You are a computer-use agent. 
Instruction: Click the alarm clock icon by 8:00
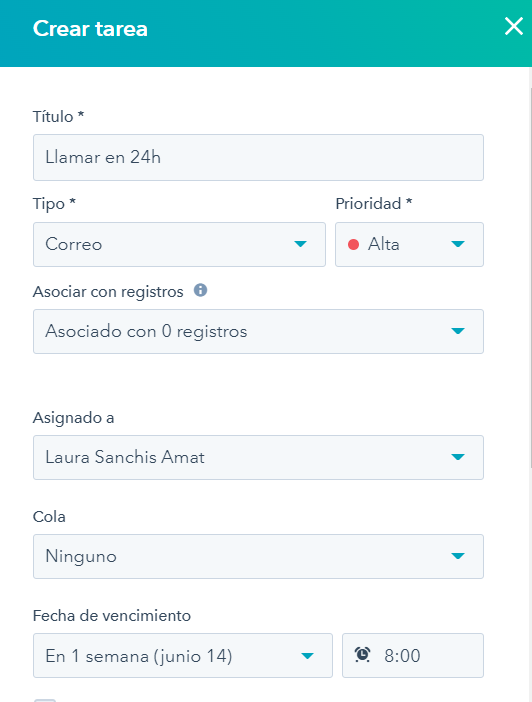pos(362,655)
